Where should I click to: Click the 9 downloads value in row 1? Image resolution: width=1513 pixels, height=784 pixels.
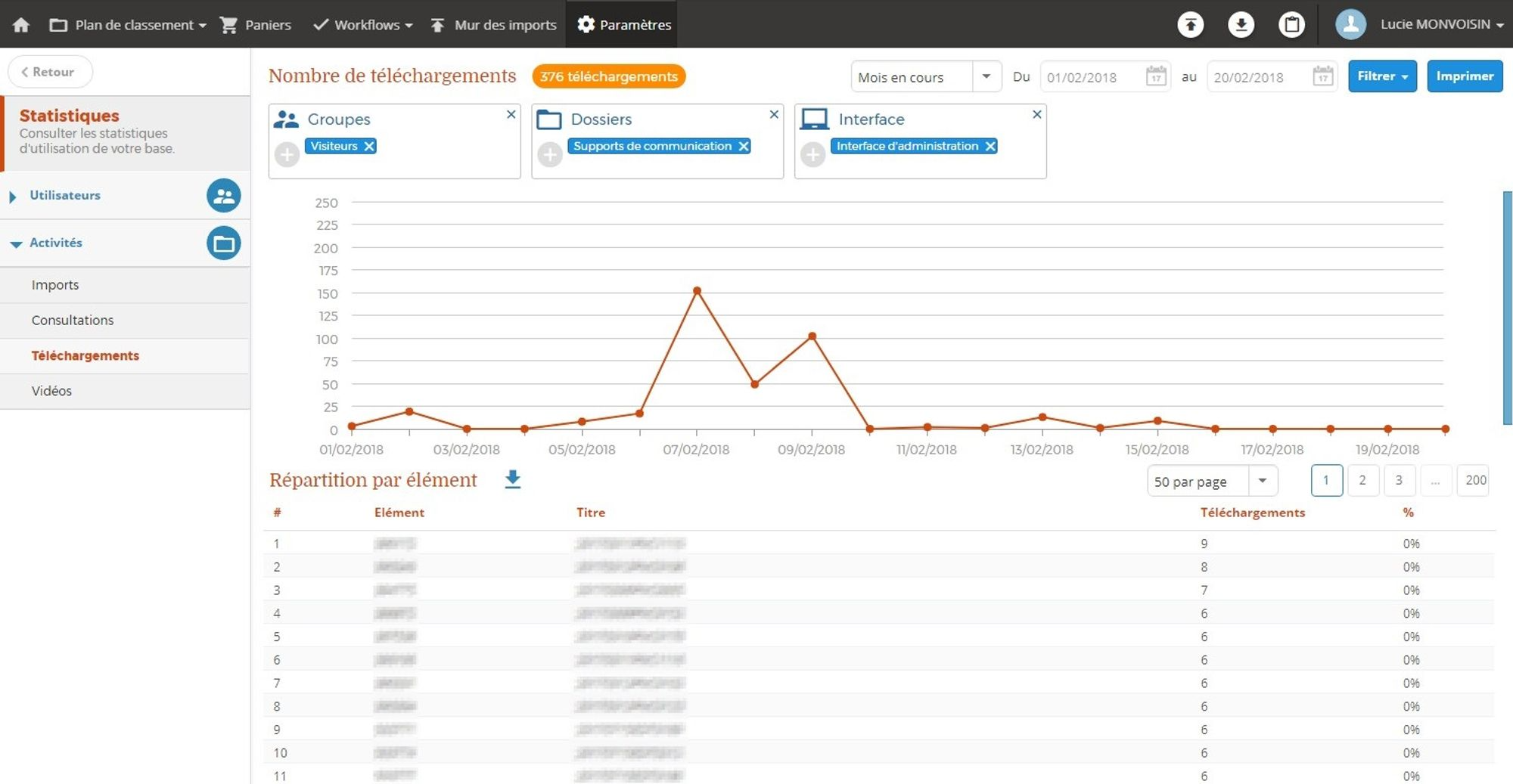1204,544
